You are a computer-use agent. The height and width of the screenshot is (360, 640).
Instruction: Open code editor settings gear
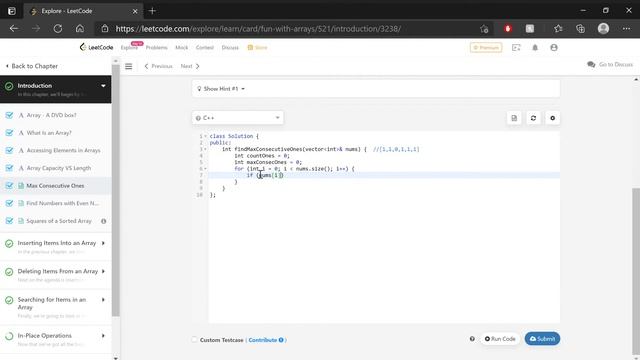click(552, 118)
